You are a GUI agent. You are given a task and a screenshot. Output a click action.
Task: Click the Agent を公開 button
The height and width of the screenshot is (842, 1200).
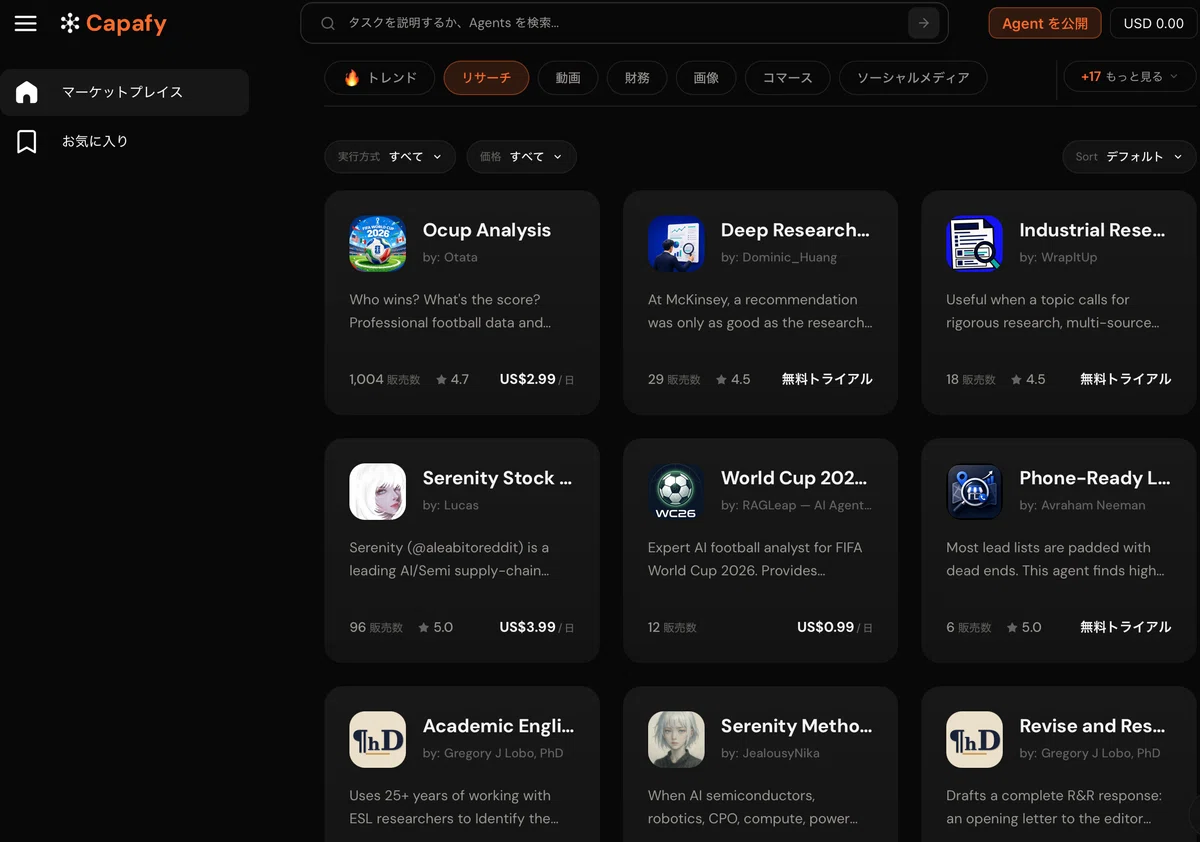1045,23
